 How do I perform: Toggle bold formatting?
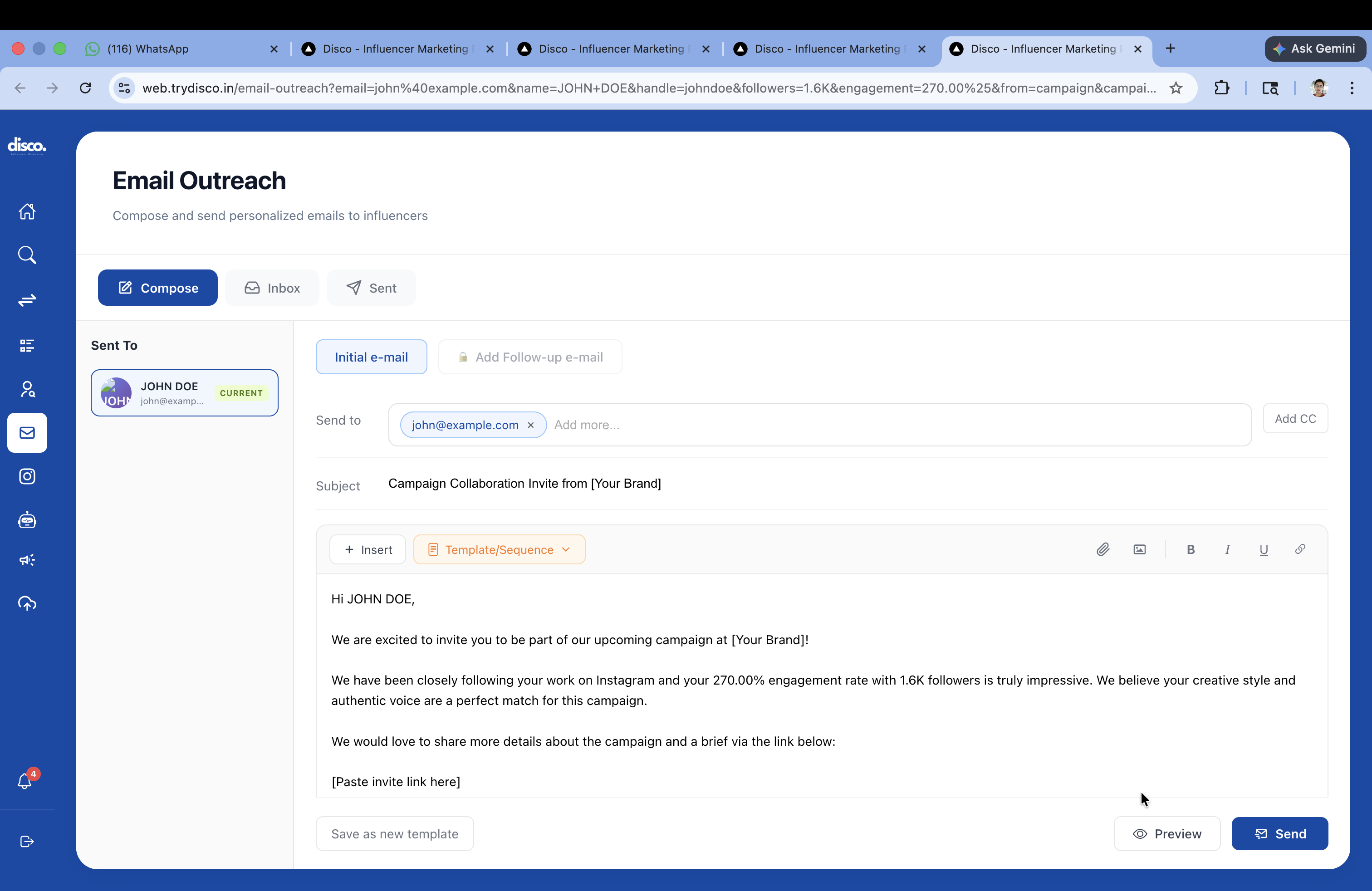click(x=1191, y=549)
